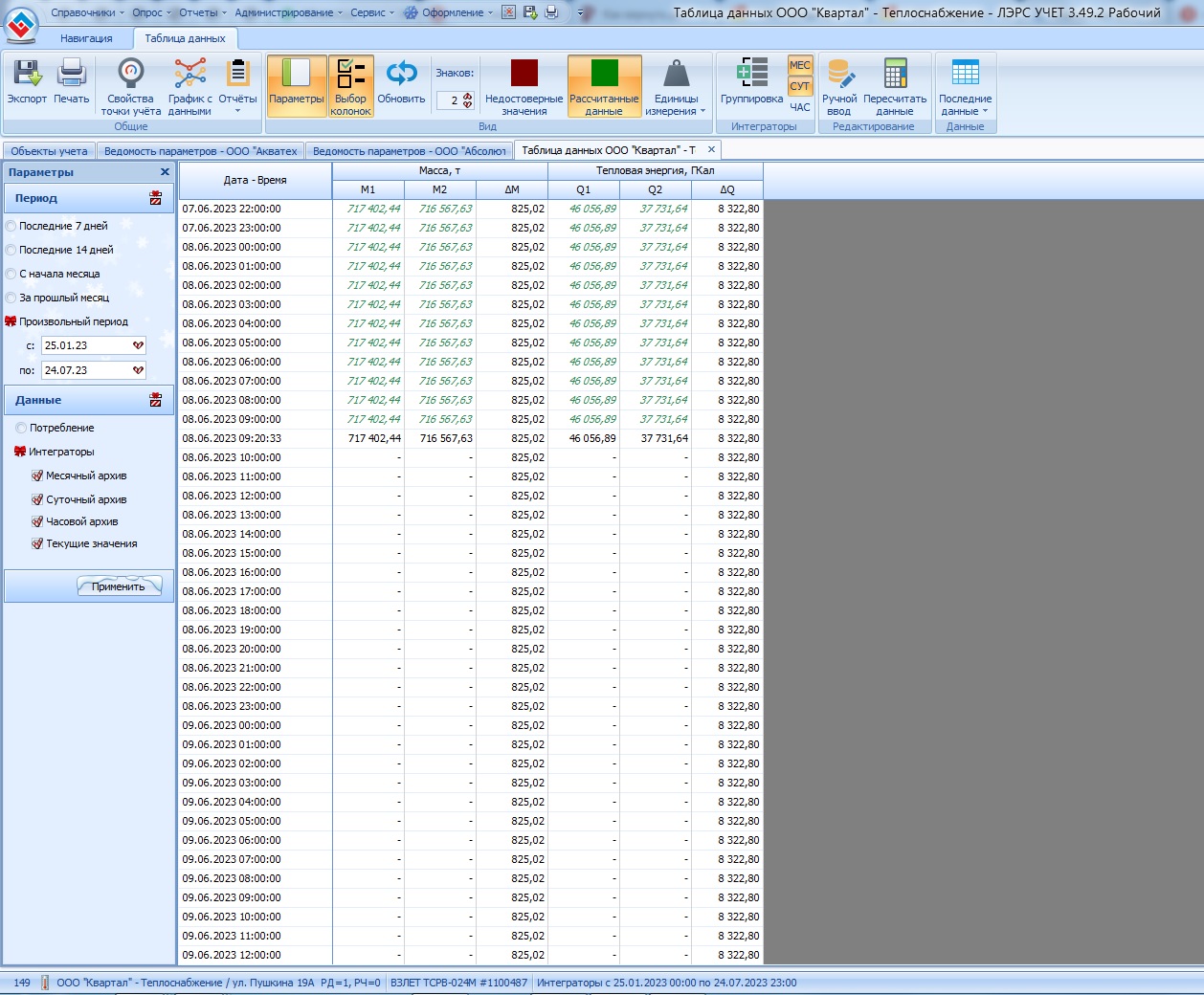Viewport: 1204px width, 995px height.
Task: Click measuring point icon in status bar
Action: (45, 983)
